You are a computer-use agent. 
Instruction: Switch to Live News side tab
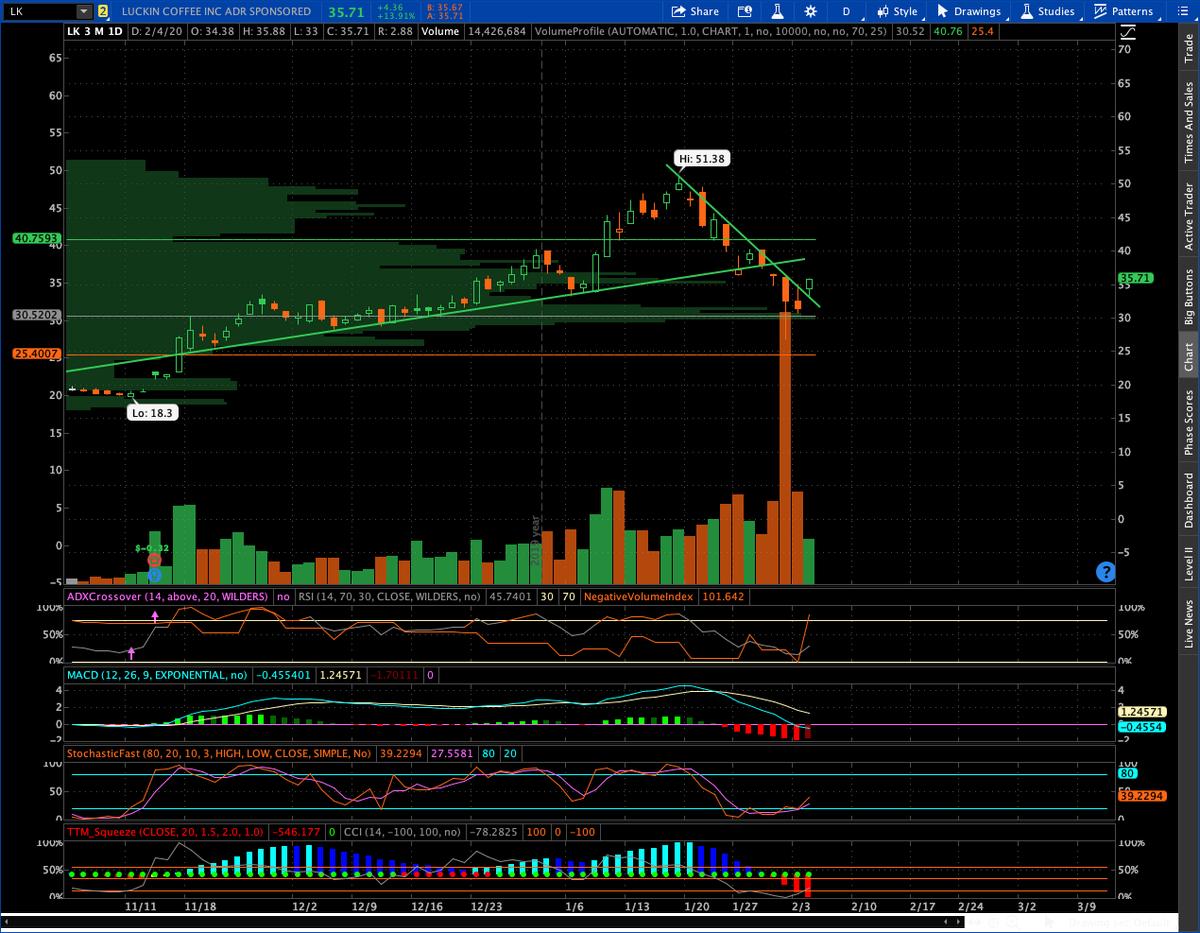(1188, 624)
